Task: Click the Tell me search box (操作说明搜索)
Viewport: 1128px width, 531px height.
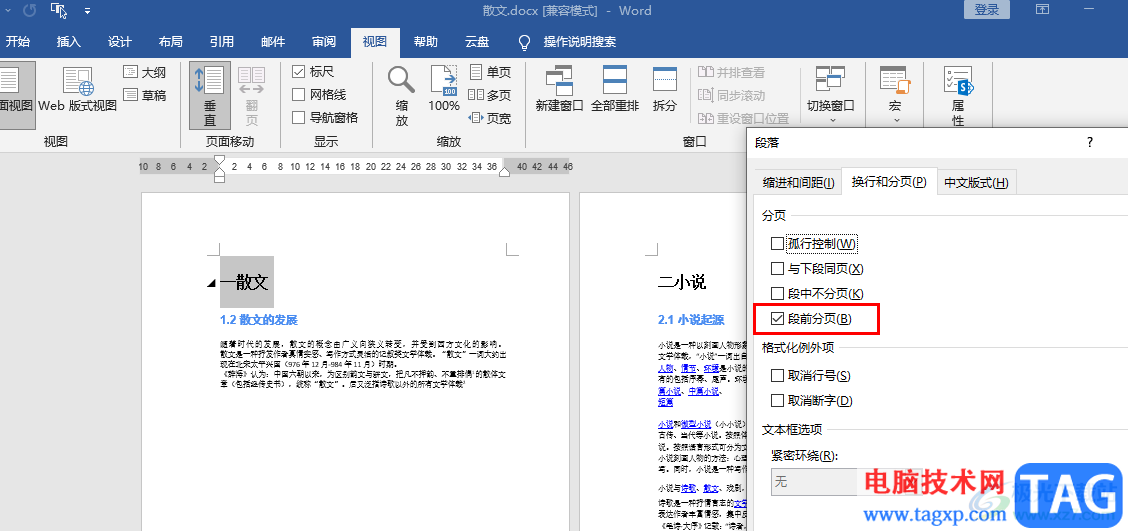Action: pos(580,42)
